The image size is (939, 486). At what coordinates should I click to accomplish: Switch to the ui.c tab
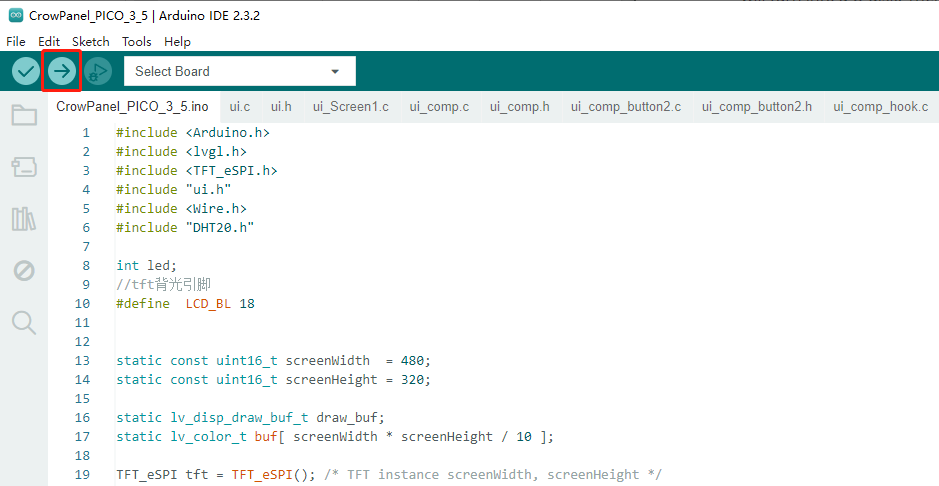coord(240,107)
